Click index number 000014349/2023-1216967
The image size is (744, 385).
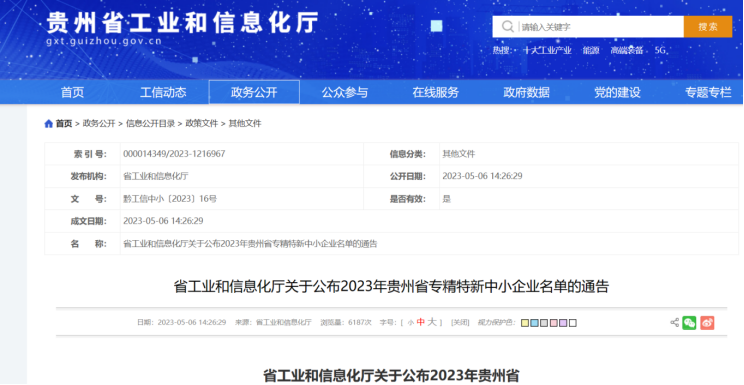pyautogui.click(x=174, y=154)
